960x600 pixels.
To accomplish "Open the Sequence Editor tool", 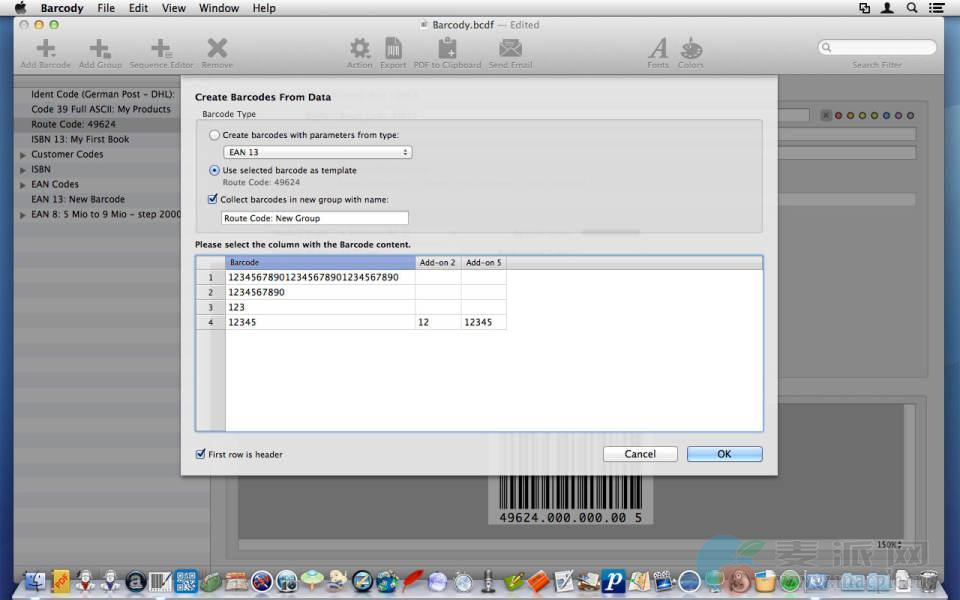I will point(161,49).
